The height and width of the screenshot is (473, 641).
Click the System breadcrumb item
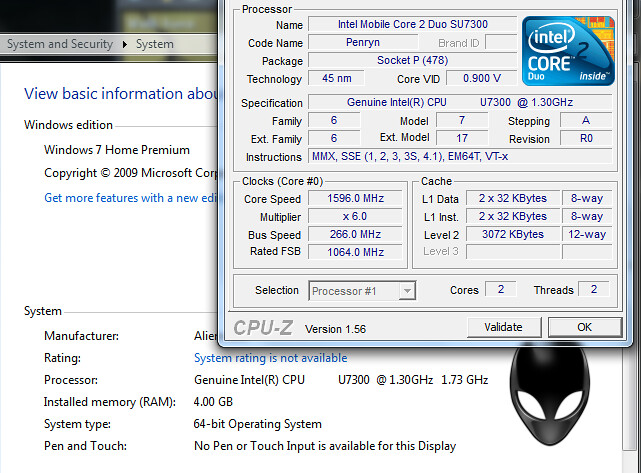click(x=155, y=44)
